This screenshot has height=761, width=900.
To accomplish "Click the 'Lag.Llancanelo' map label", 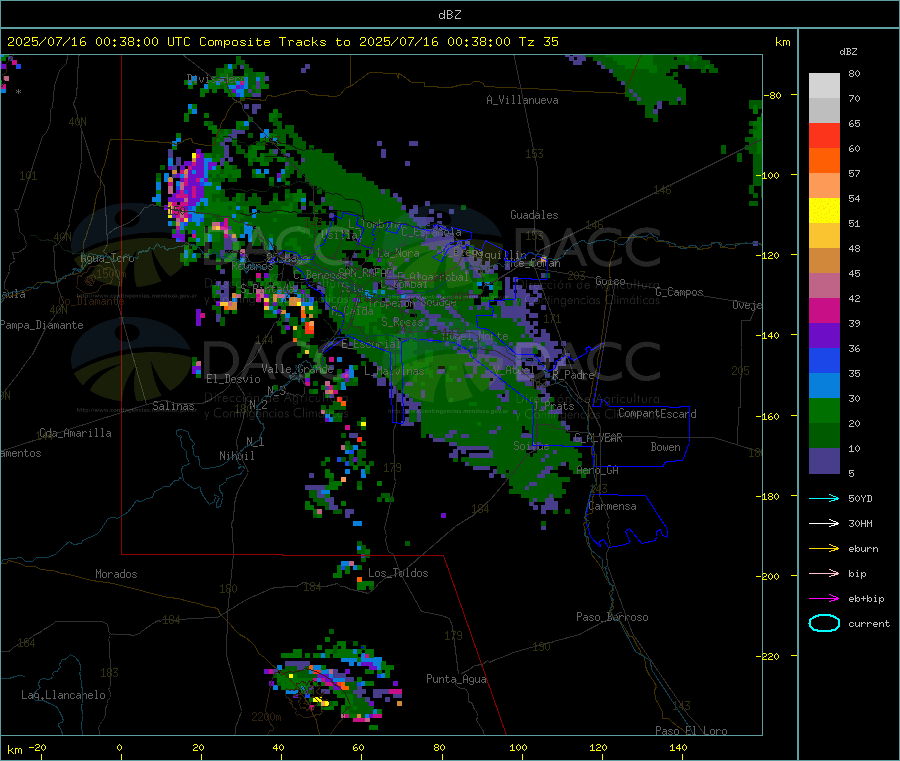I will (63, 695).
